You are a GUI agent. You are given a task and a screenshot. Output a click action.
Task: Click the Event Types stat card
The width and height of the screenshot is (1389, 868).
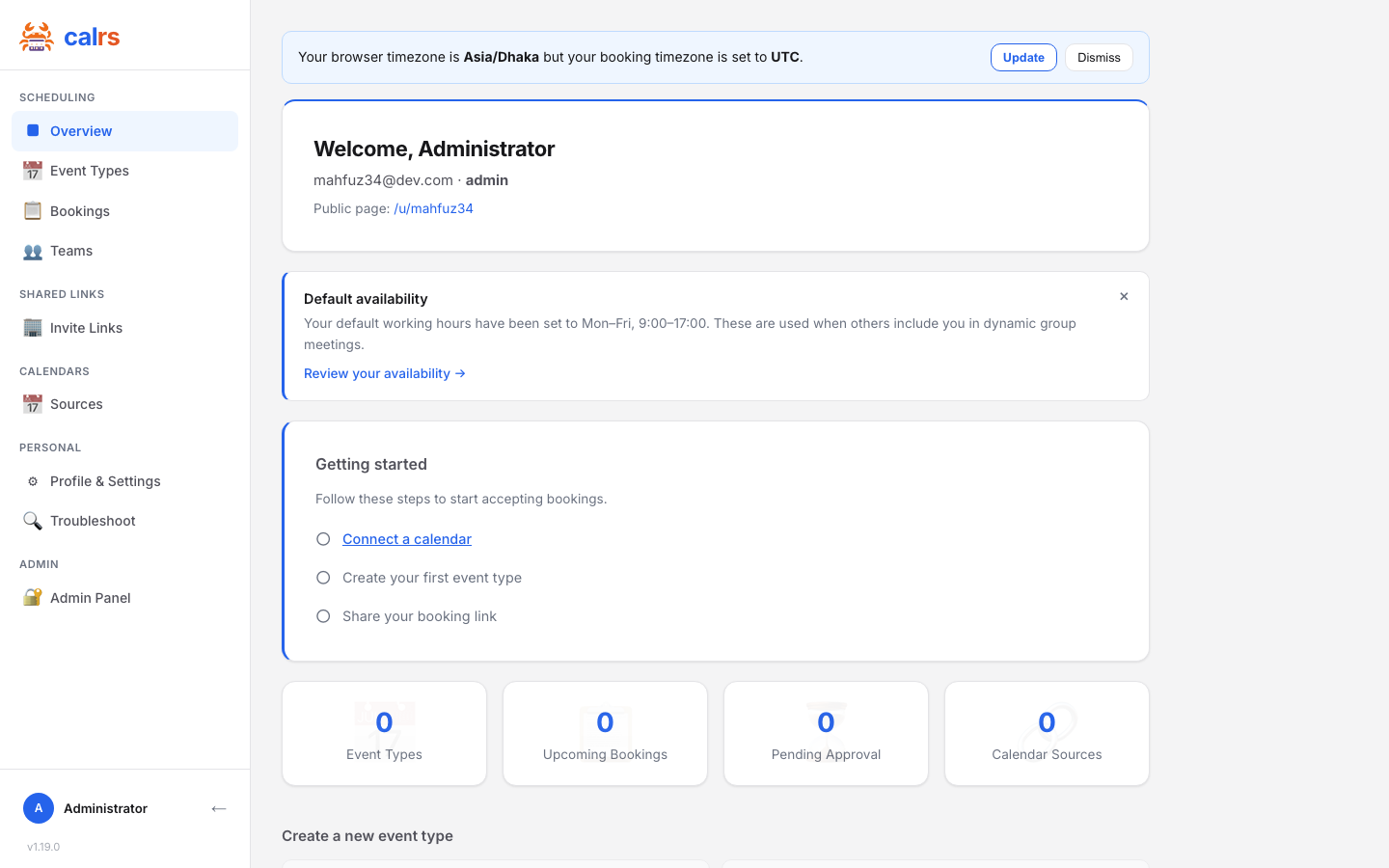pyautogui.click(x=384, y=734)
